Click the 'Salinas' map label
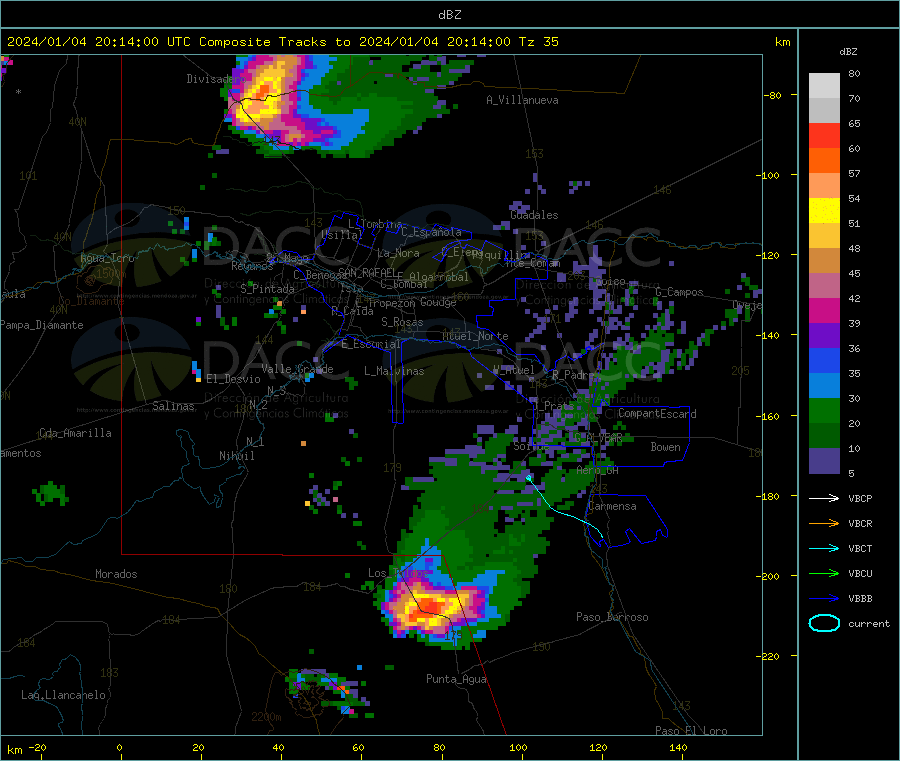The image size is (900, 761). tap(173, 406)
